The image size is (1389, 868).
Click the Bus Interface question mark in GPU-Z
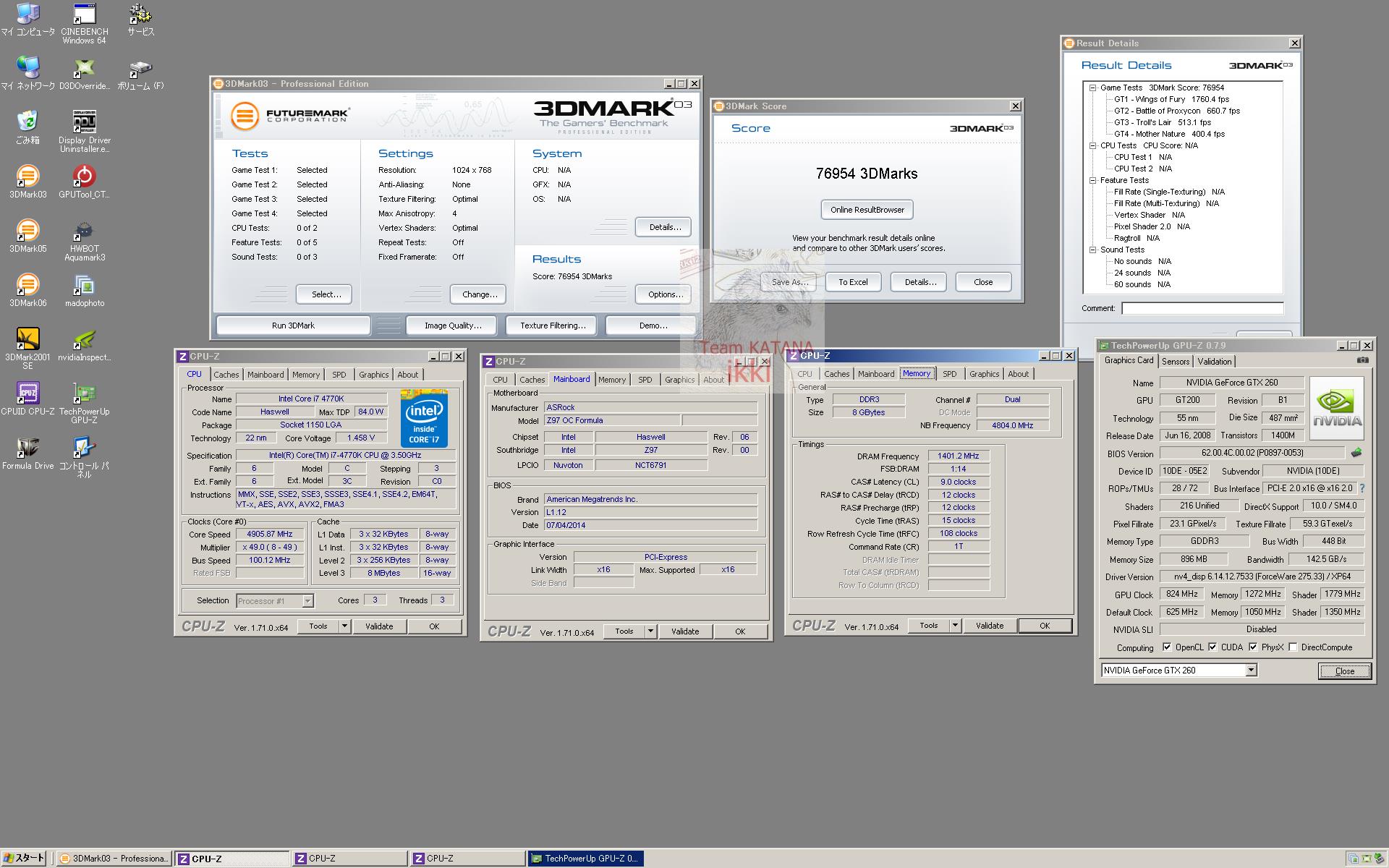(1362, 488)
